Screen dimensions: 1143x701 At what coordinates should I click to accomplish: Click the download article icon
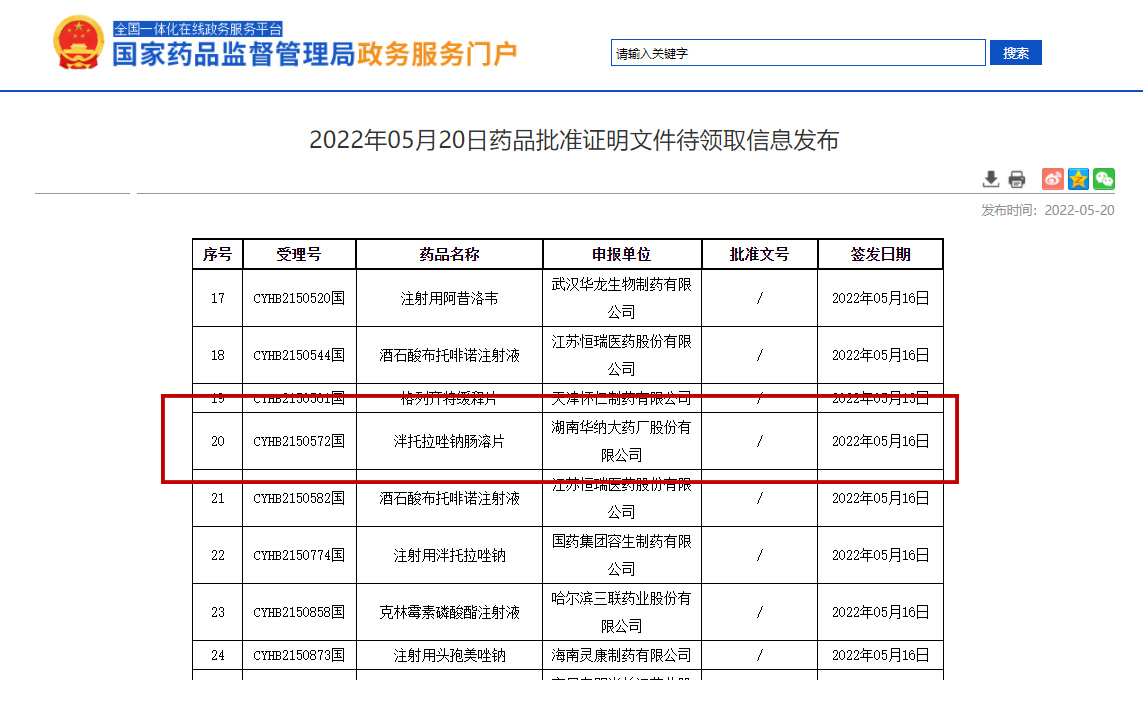tap(991, 179)
